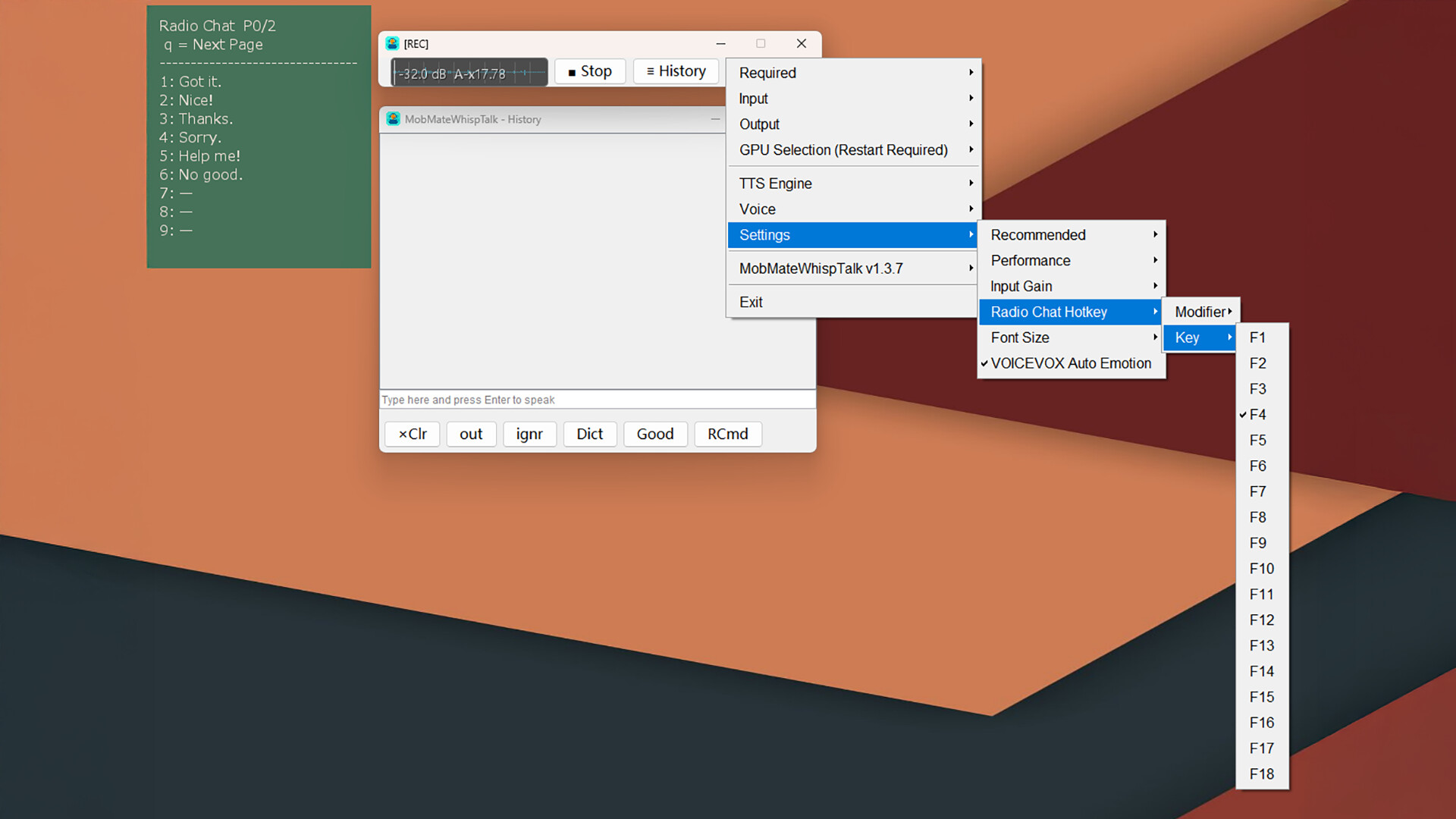Minimize the History window

click(x=715, y=119)
